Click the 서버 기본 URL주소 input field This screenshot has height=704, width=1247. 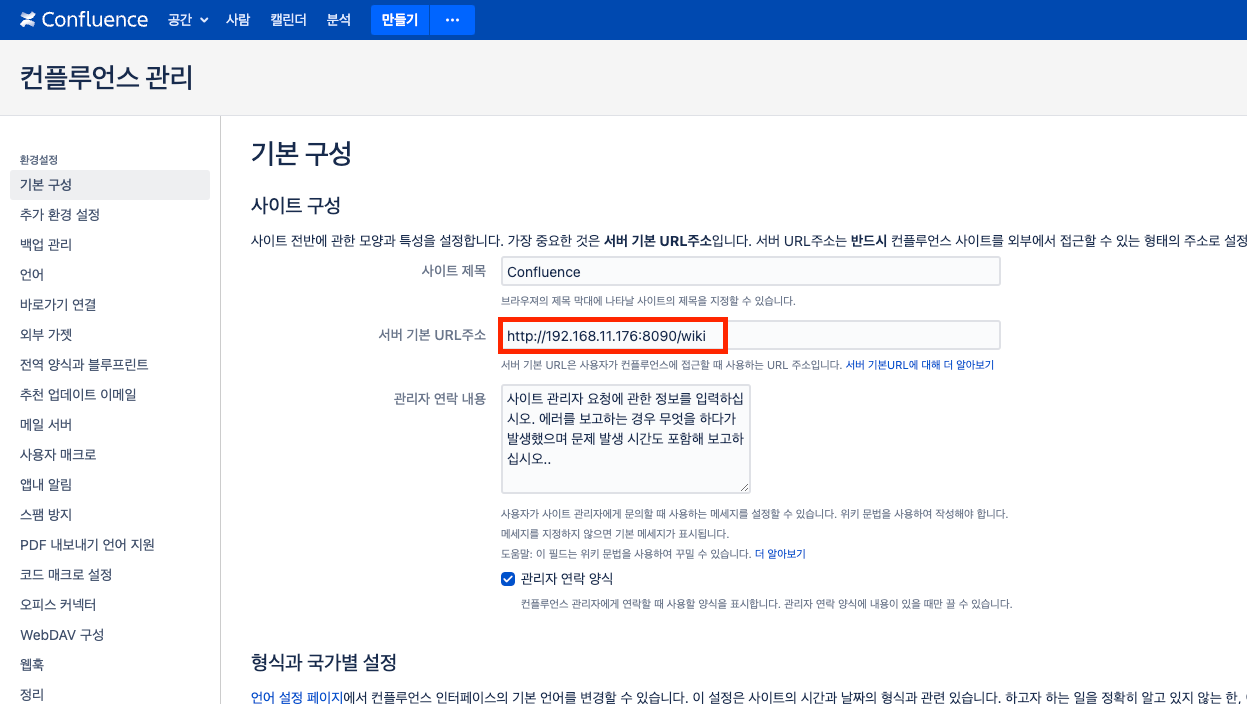(750, 335)
